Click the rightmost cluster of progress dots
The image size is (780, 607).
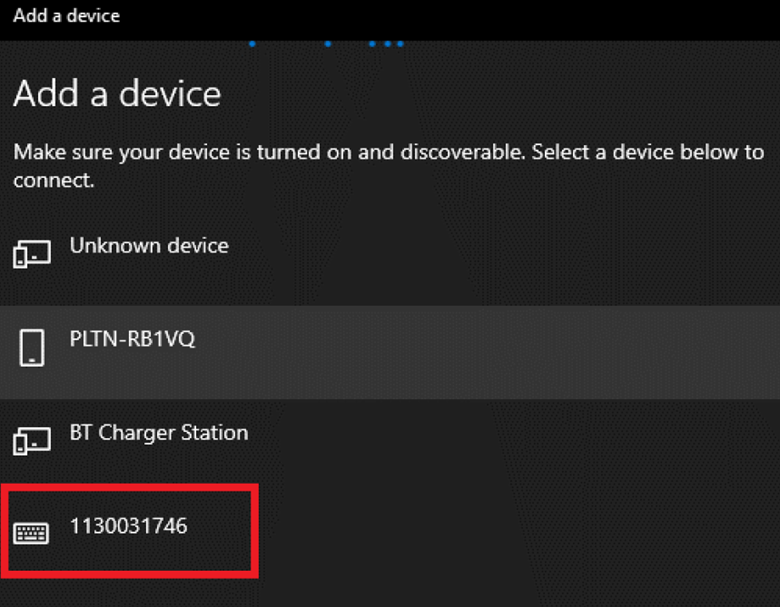(x=387, y=44)
